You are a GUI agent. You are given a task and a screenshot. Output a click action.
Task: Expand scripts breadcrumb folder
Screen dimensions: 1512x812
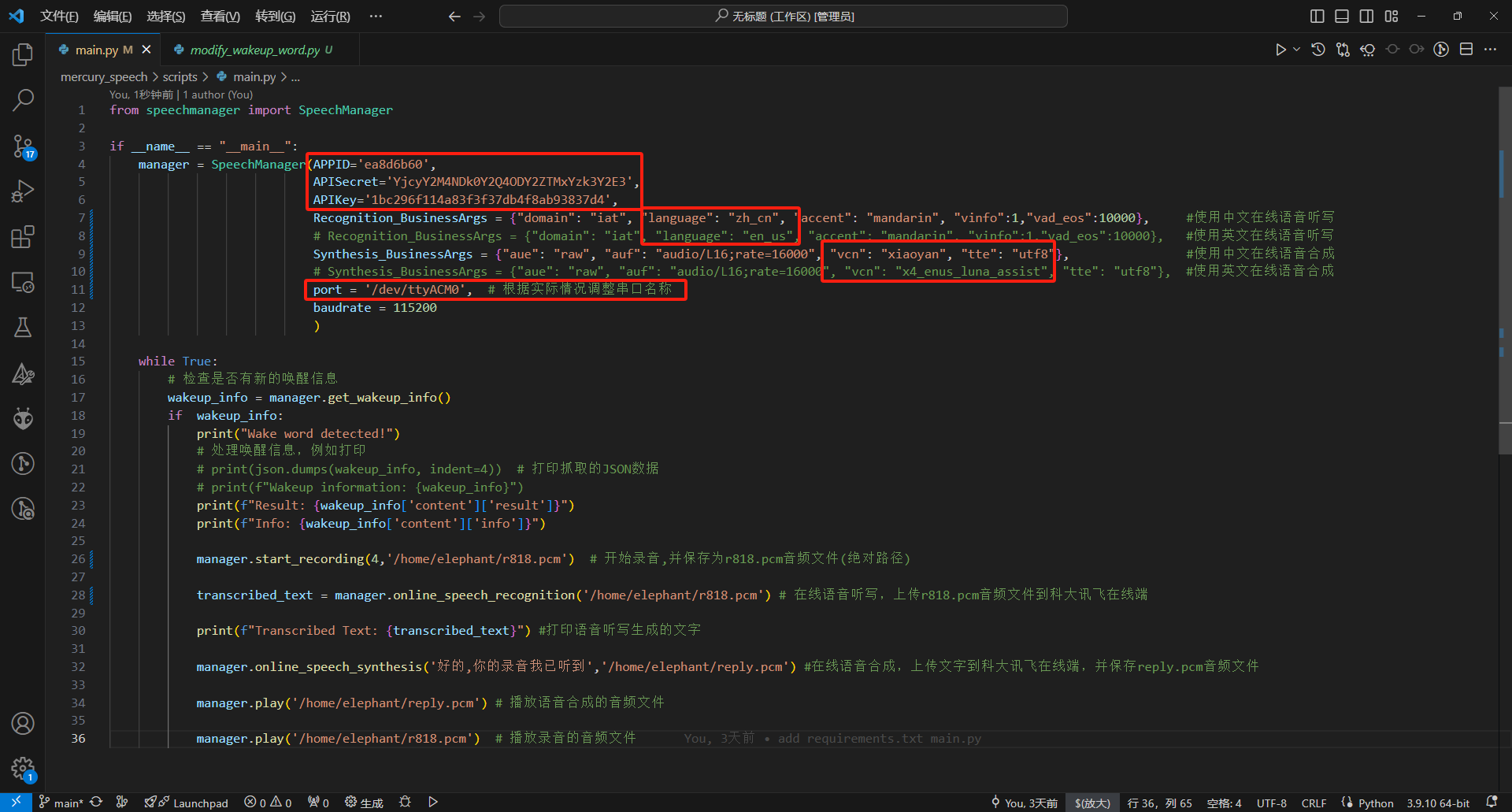(x=180, y=77)
